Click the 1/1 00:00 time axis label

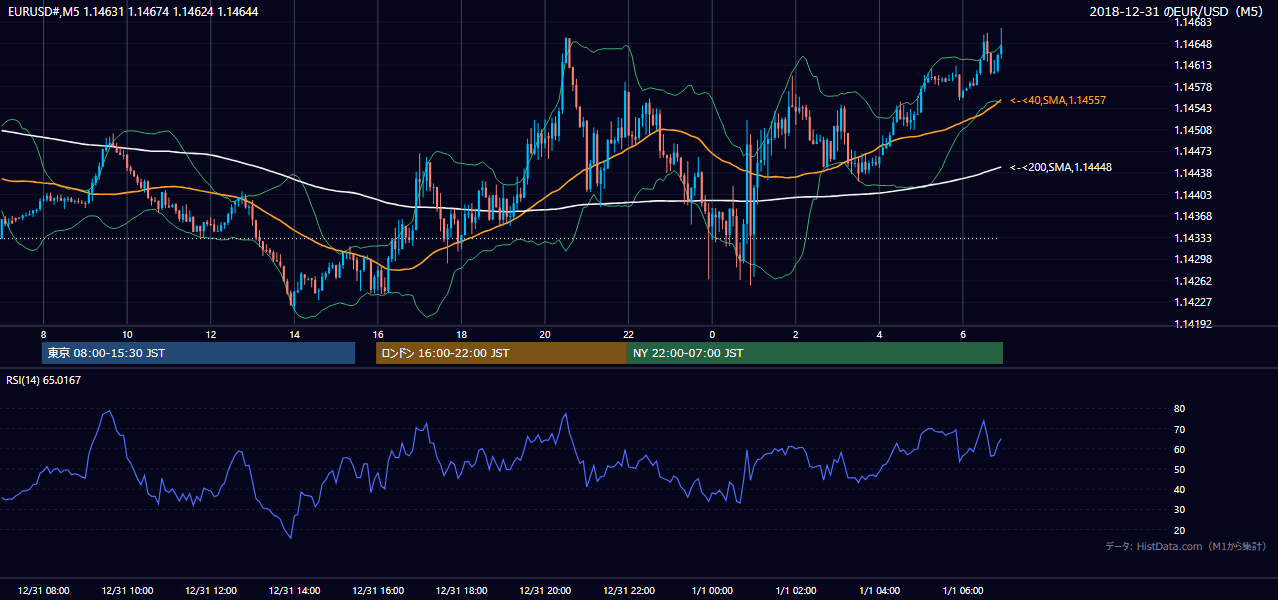pyautogui.click(x=712, y=591)
